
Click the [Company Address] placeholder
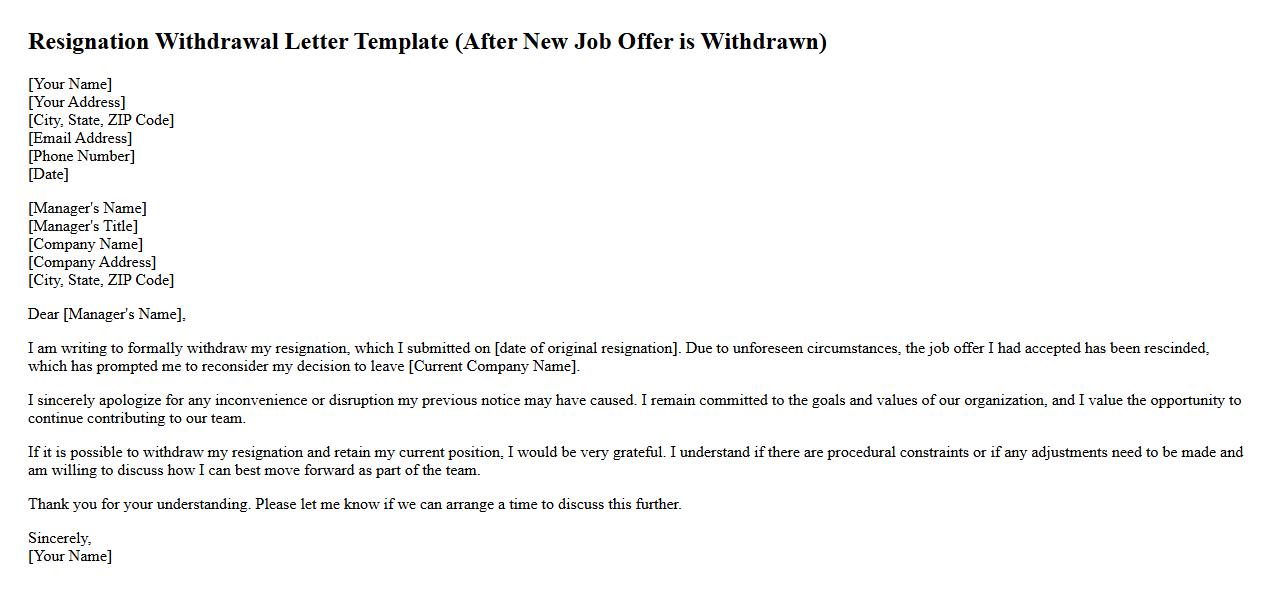[92, 262]
